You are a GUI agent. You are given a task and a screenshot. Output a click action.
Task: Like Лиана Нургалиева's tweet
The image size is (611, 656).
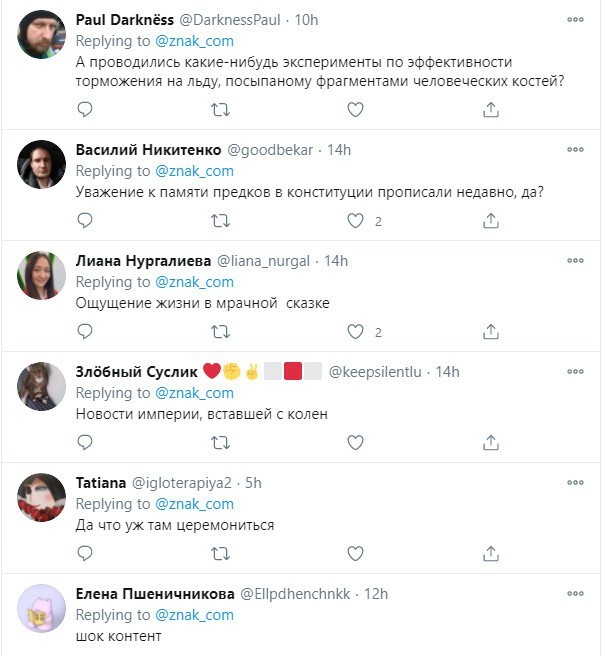pyautogui.click(x=355, y=331)
